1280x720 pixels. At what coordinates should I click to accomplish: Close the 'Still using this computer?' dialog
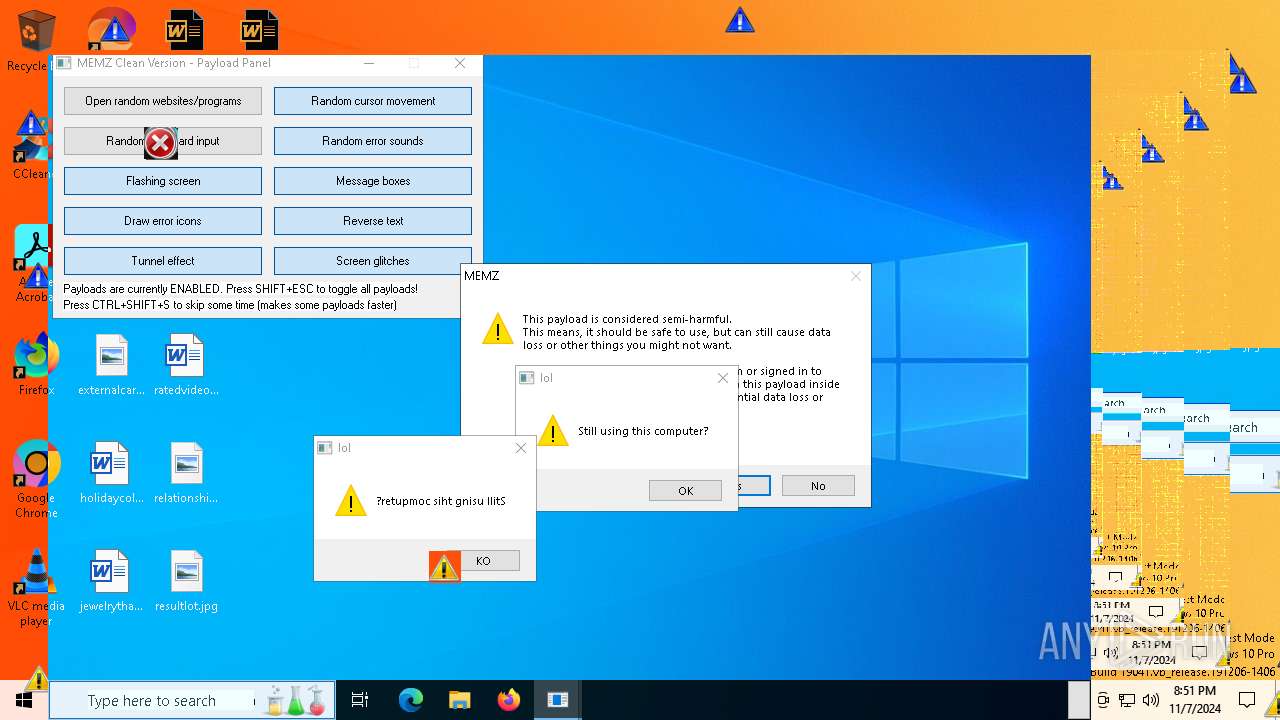[x=723, y=378]
